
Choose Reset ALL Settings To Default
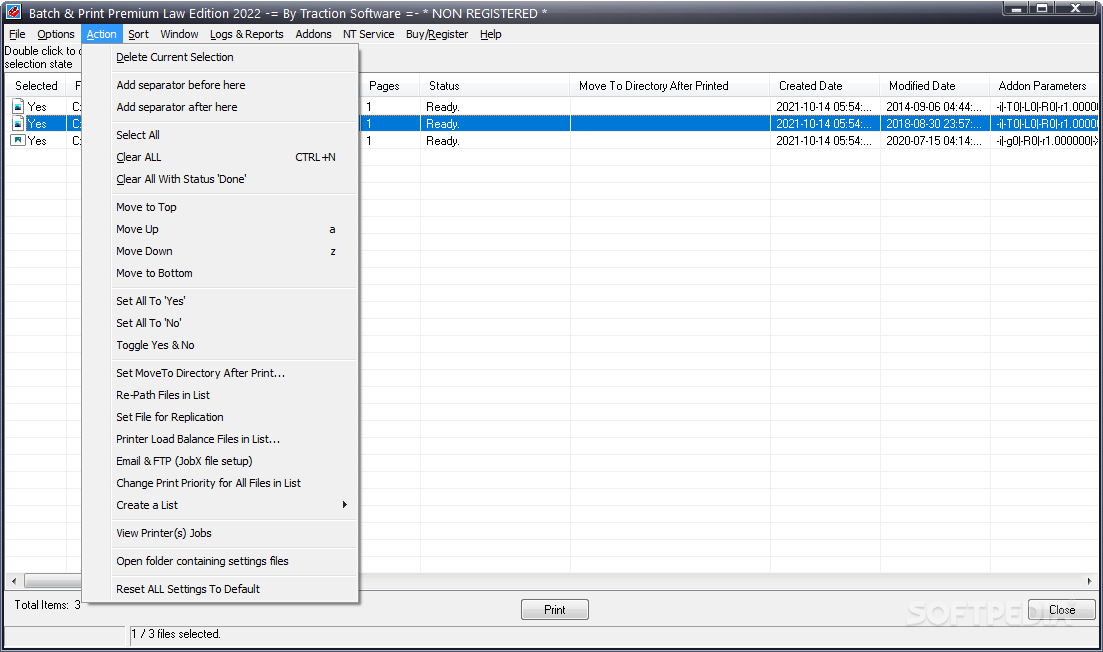click(x=220, y=589)
